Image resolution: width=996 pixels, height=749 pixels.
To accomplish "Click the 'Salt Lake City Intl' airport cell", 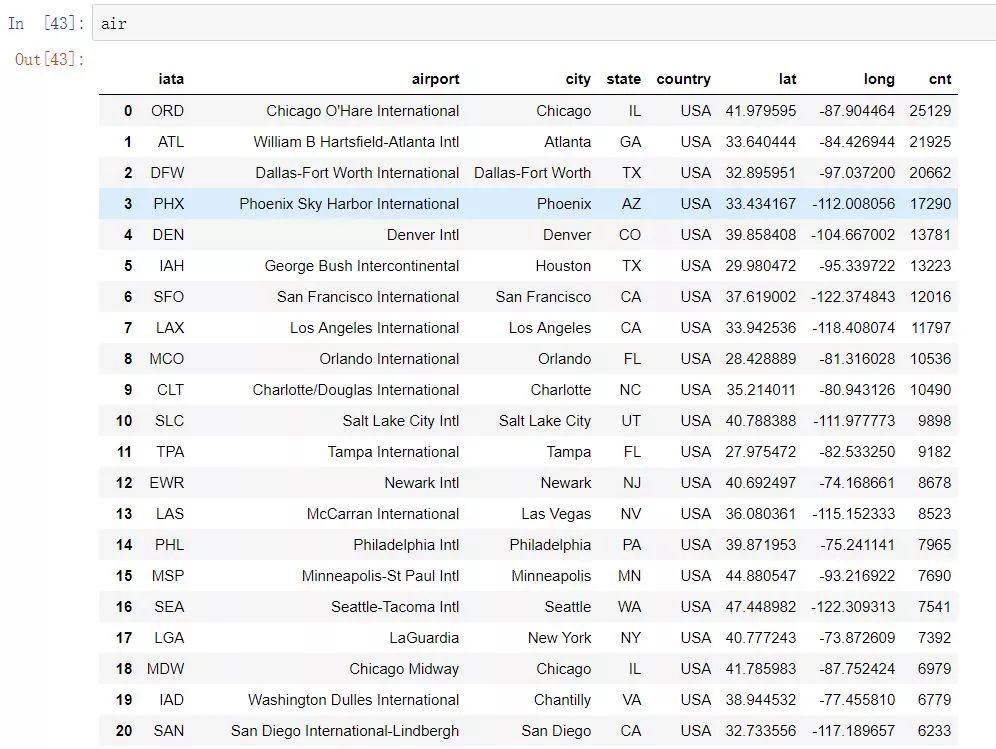I will click(400, 421).
